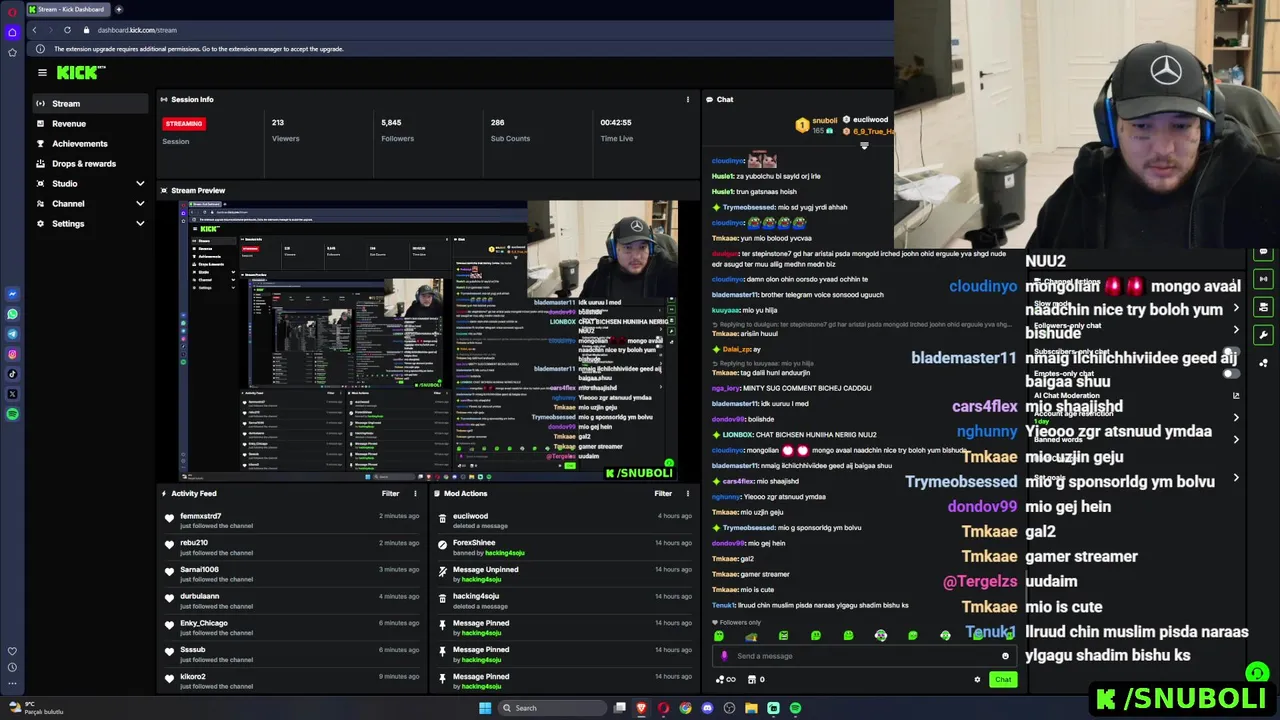Select Message Unpinned mod action
The height and width of the screenshot is (720, 1280).
point(565,574)
